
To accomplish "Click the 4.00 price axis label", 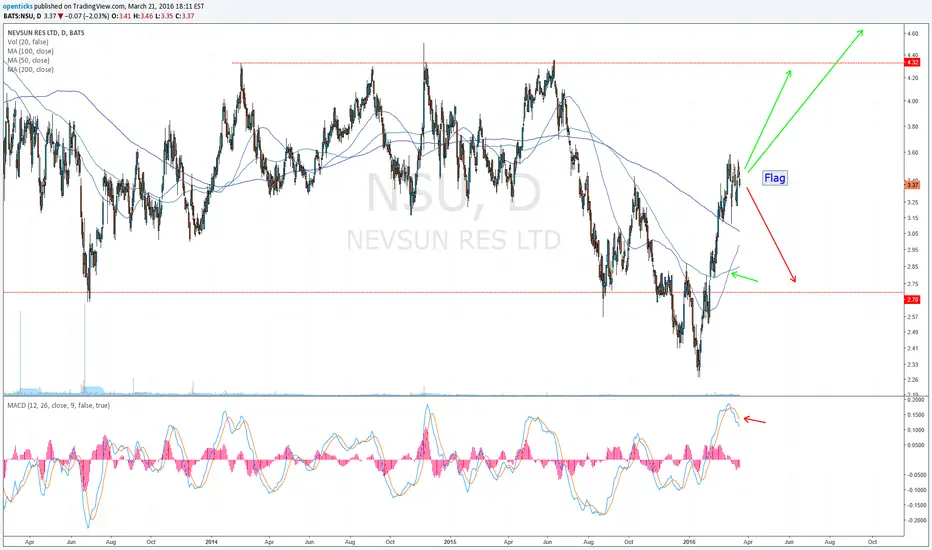I will (912, 101).
